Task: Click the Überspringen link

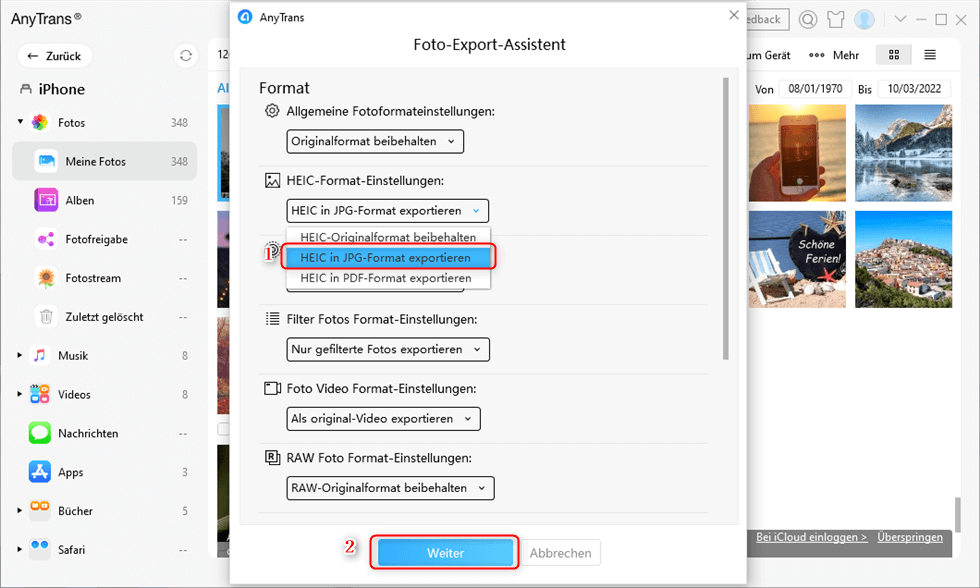Action: click(909, 538)
